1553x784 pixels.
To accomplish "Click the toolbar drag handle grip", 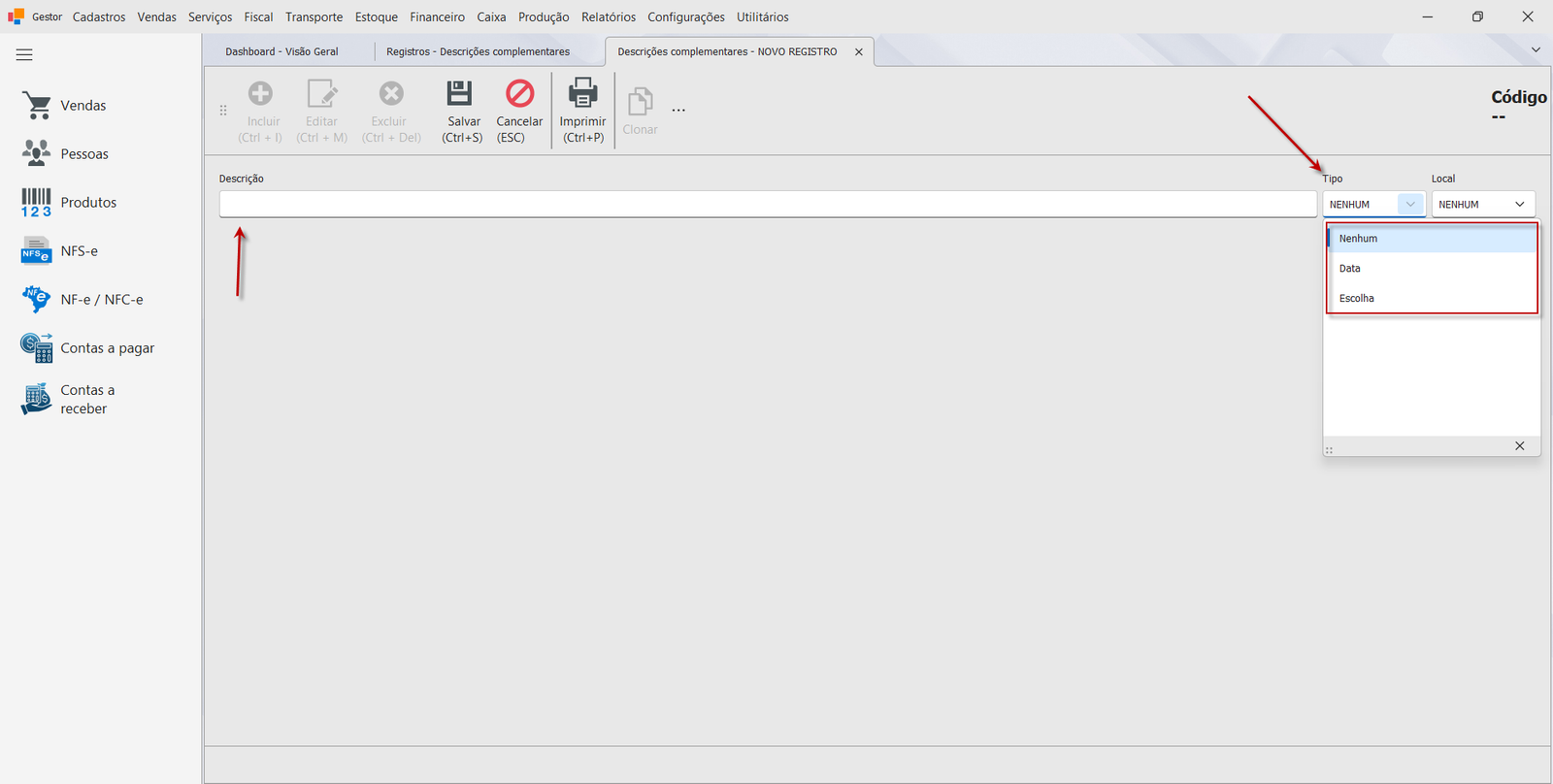I will pyautogui.click(x=223, y=111).
